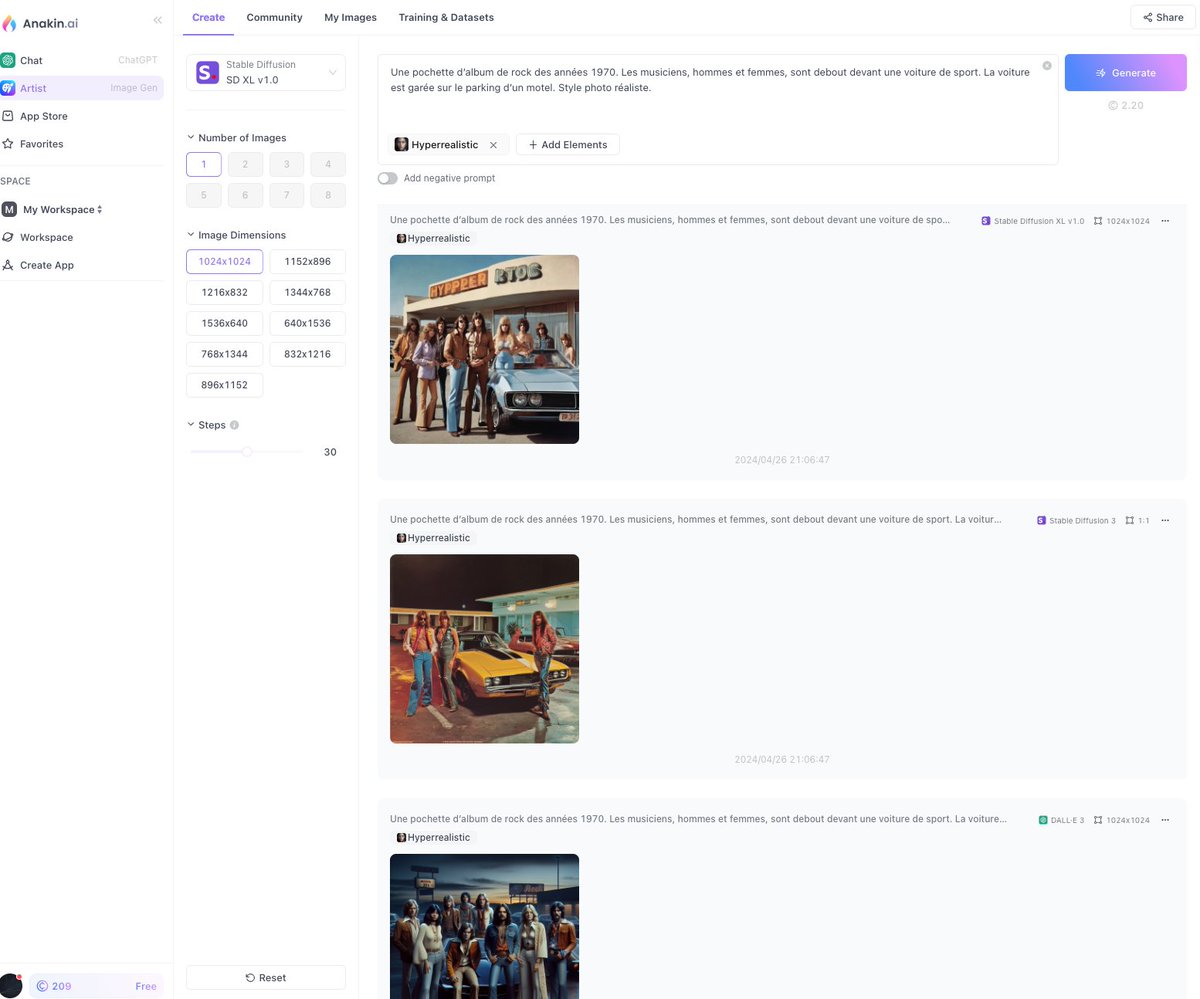The image size is (1200, 999).
Task: Choose 768x1344 image dimension
Action: (x=225, y=354)
